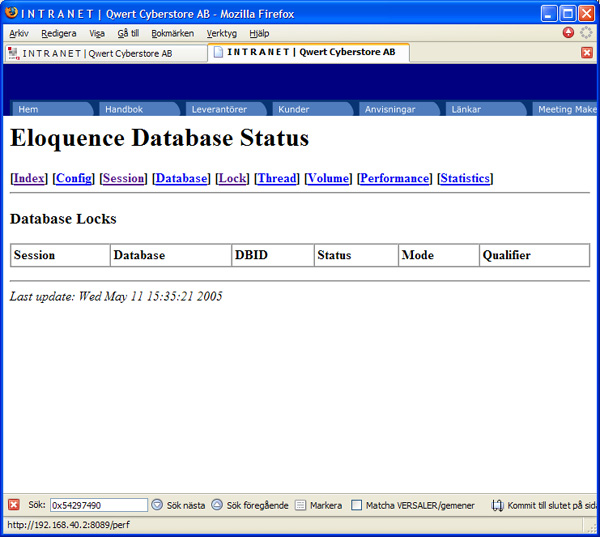The image size is (600, 537).
Task: Click the find bar wrap-around message icon
Action: (497, 505)
